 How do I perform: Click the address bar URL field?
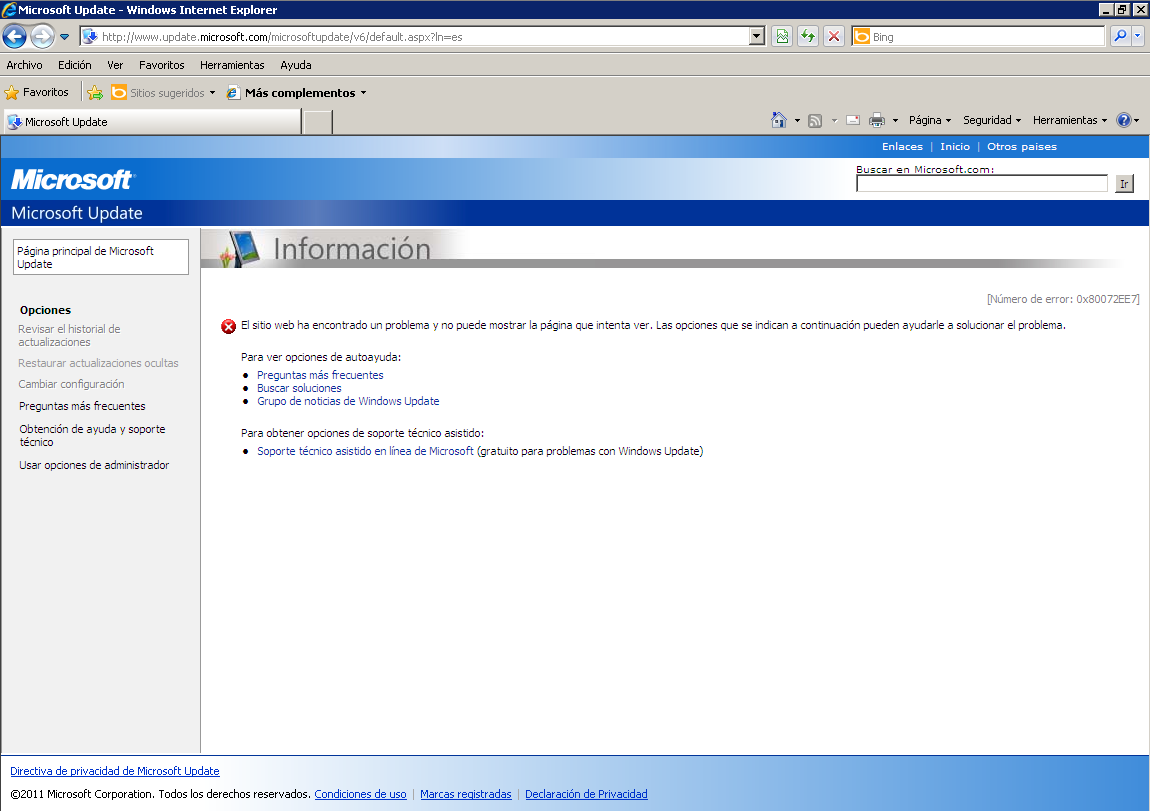(x=415, y=37)
